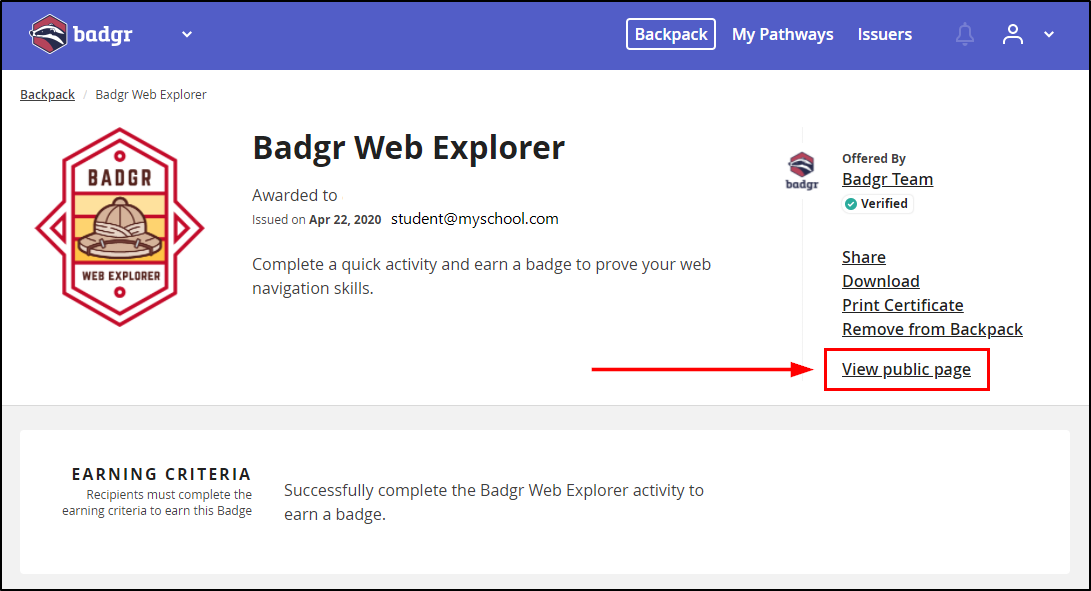This screenshot has height=591, width=1091.
Task: Open the Badgr Team issuer link
Action: pyautogui.click(x=887, y=180)
